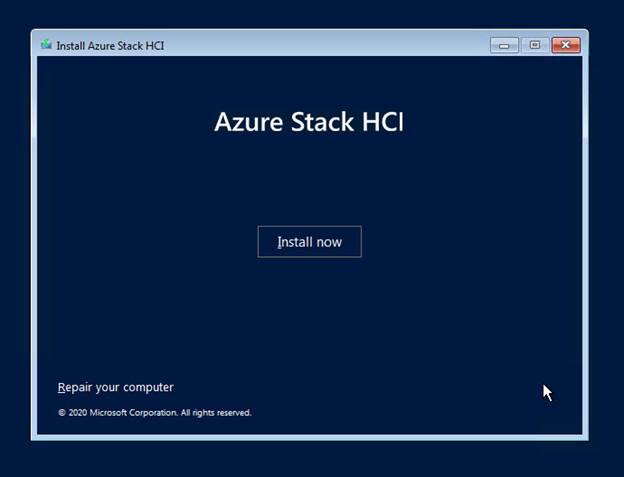The image size is (624, 477).
Task: Click the setup icon in title bar
Action: pos(46,45)
